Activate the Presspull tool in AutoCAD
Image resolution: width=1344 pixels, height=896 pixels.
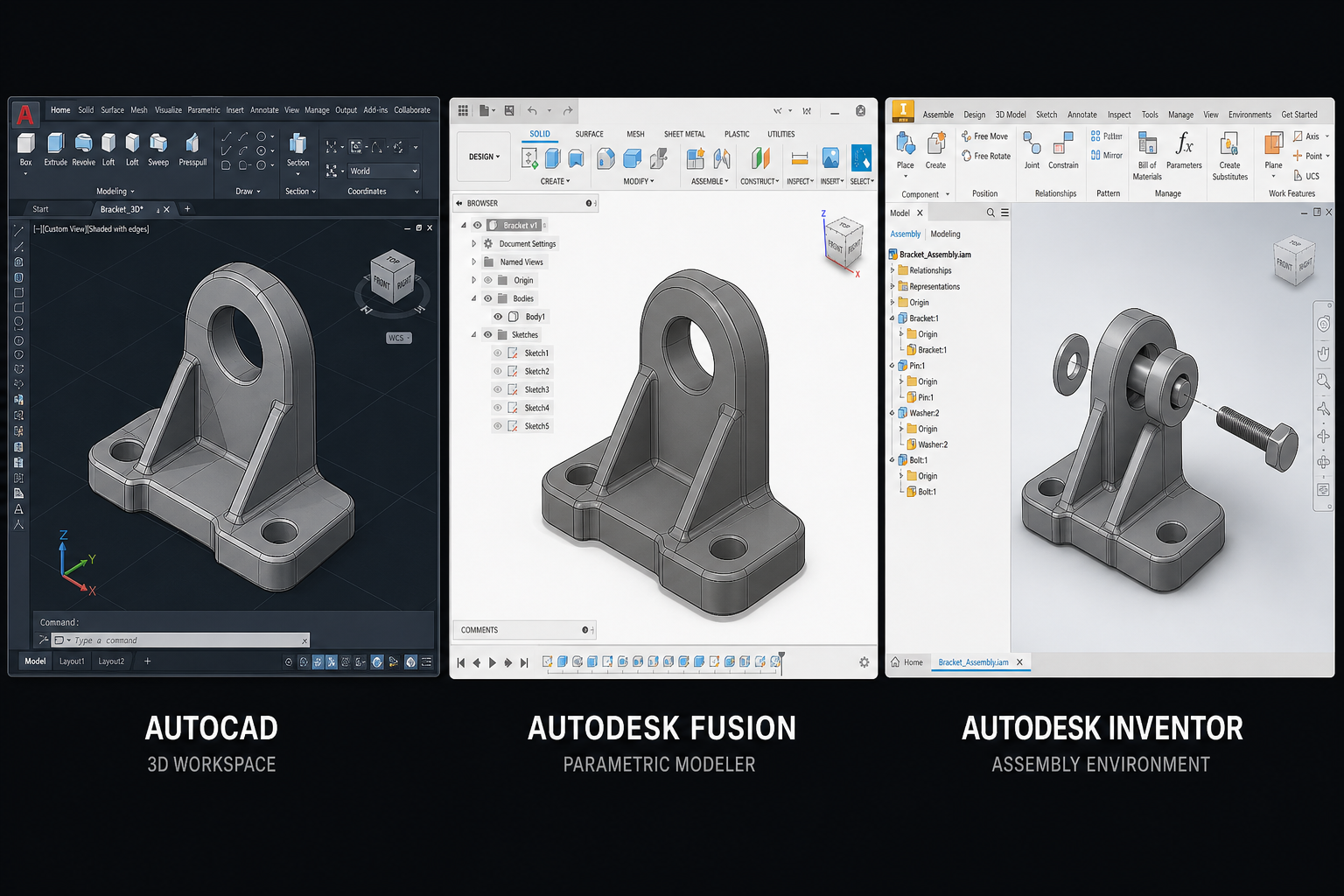tap(192, 148)
